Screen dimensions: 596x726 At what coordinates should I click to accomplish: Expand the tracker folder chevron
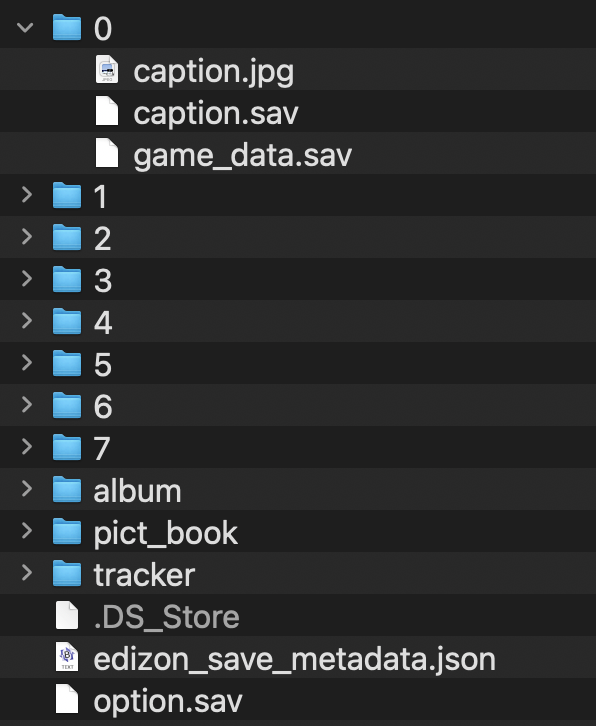(x=27, y=573)
